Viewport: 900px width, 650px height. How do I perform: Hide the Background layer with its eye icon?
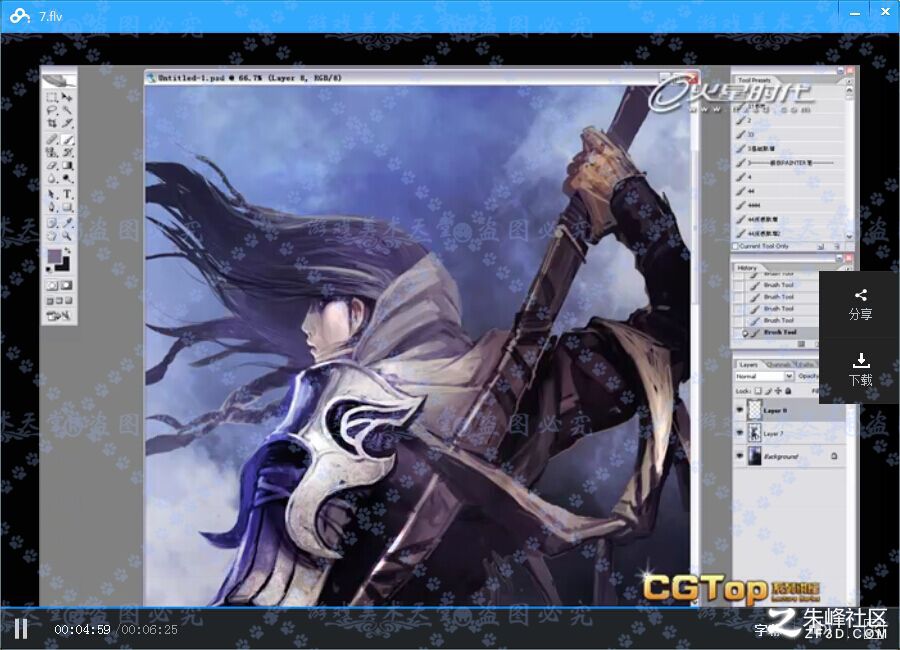pyautogui.click(x=739, y=456)
